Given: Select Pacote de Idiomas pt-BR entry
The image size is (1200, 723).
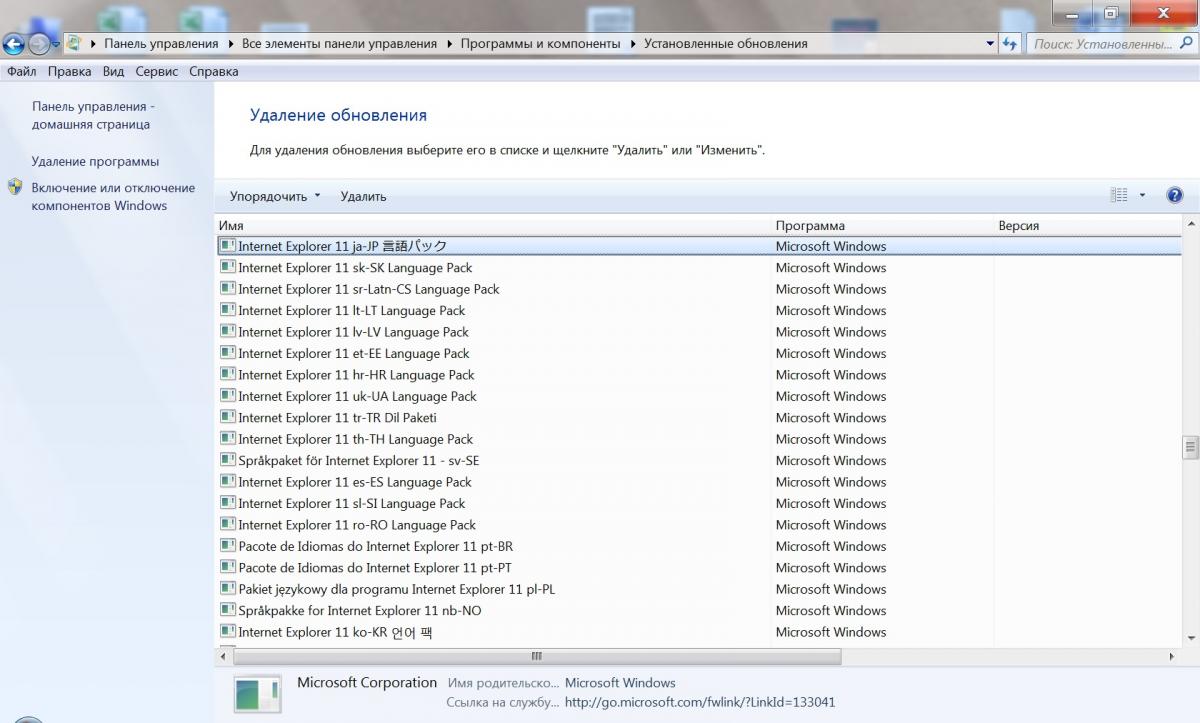Looking at the screenshot, I should 376,547.
